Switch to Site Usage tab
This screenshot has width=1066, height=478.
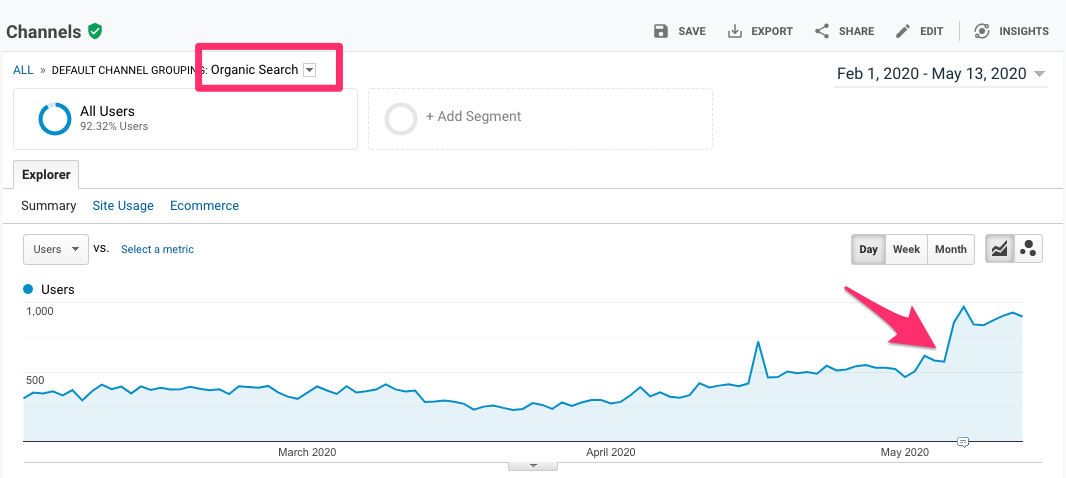pos(123,205)
